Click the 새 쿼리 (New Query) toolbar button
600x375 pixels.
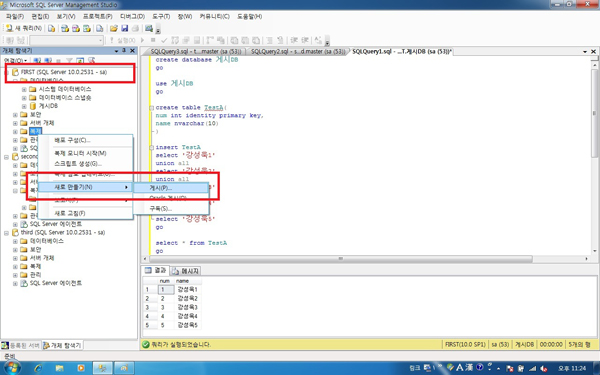[24, 28]
